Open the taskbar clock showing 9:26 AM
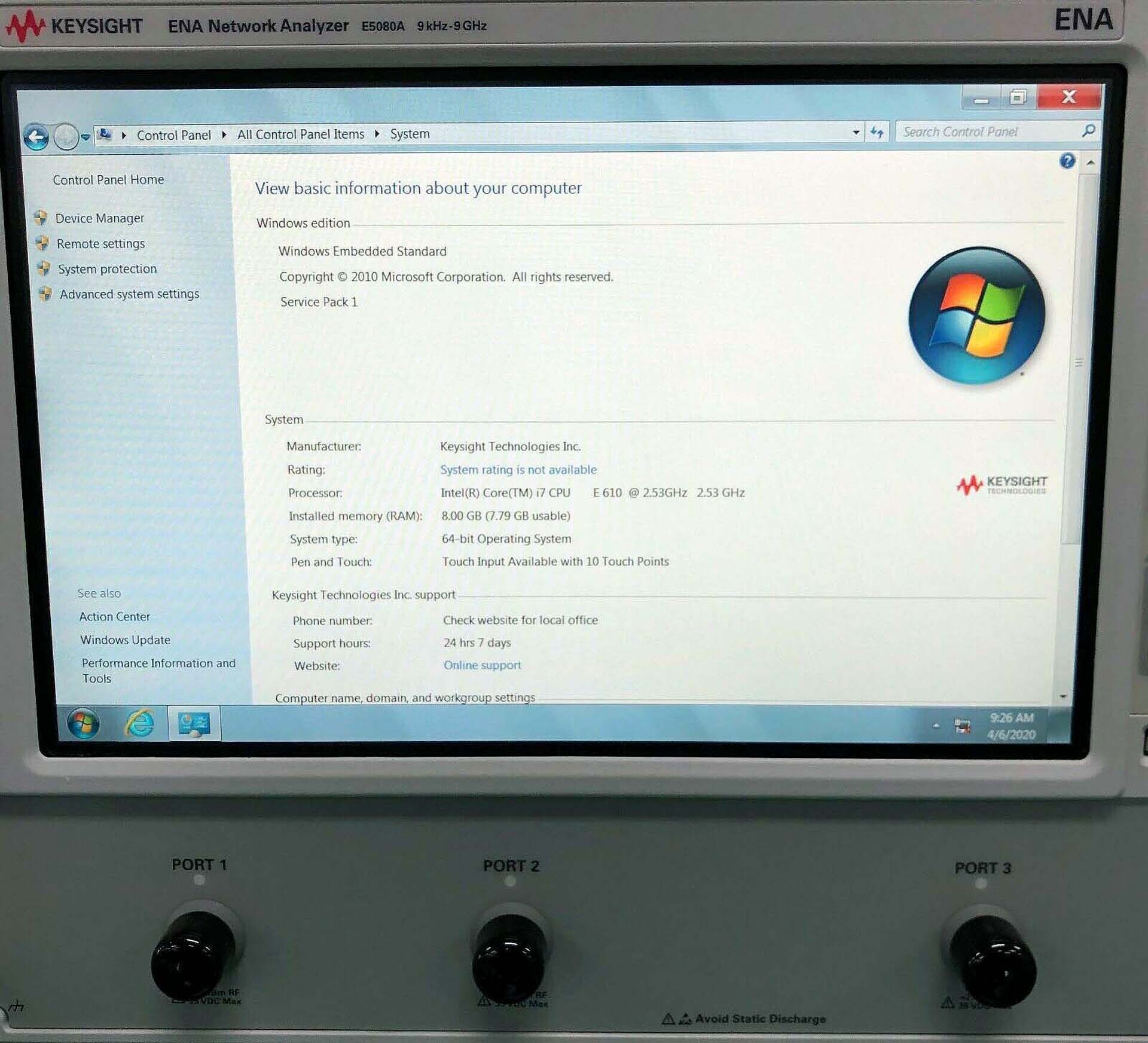The height and width of the screenshot is (1043, 1148). click(x=1012, y=726)
